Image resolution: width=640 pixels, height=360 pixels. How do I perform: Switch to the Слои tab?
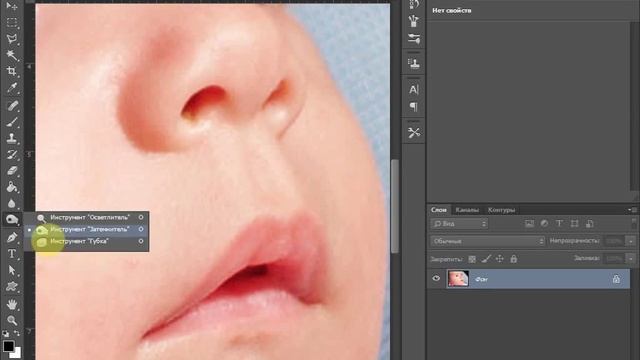click(439, 210)
